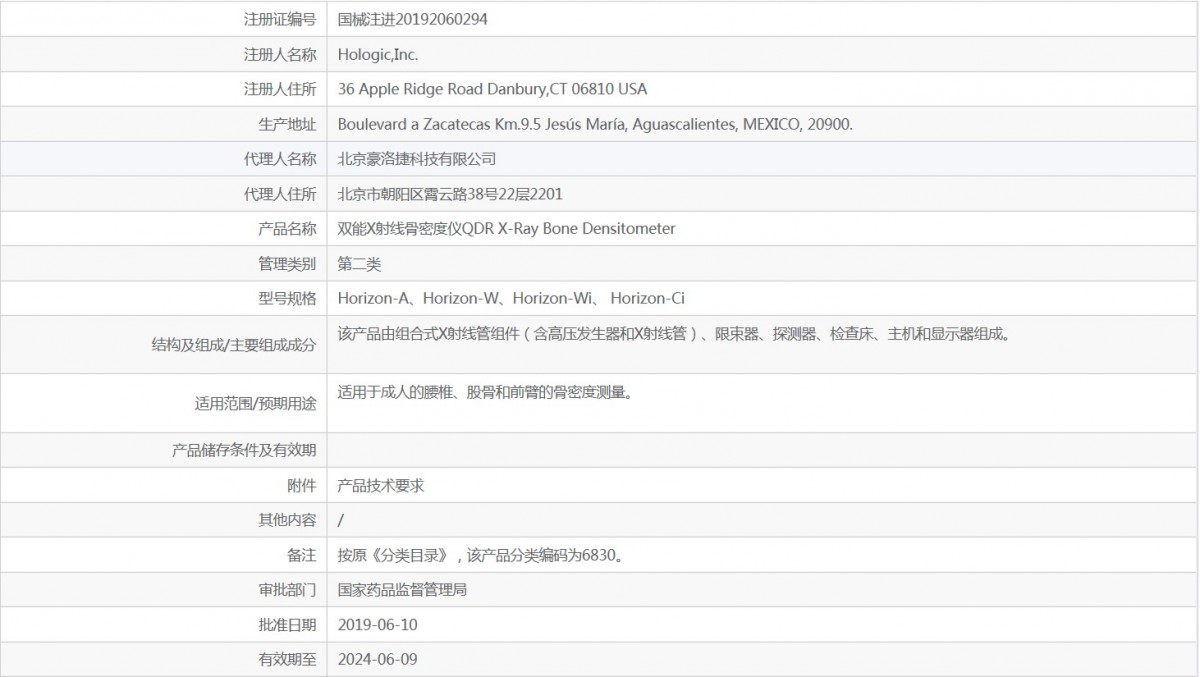Click registration number 国械注进20192060294
Image resolution: width=1200 pixels, height=677 pixels.
(413, 19)
